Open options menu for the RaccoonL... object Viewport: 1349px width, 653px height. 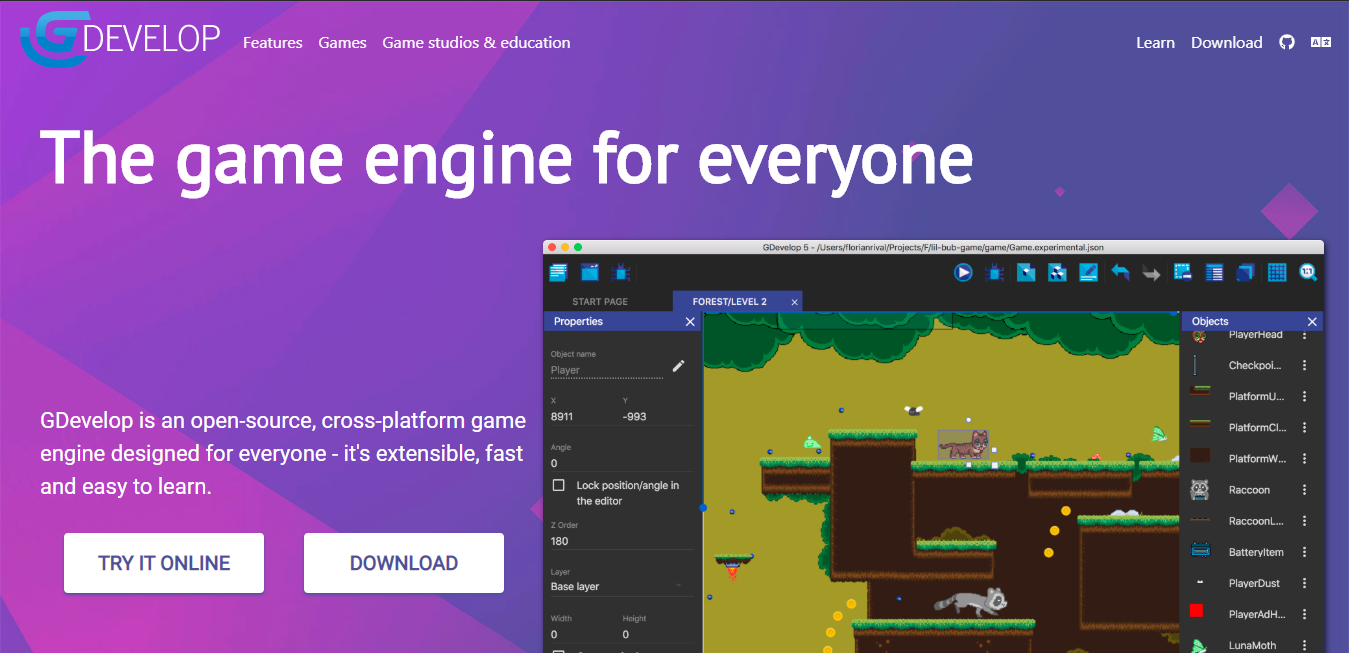click(1304, 521)
